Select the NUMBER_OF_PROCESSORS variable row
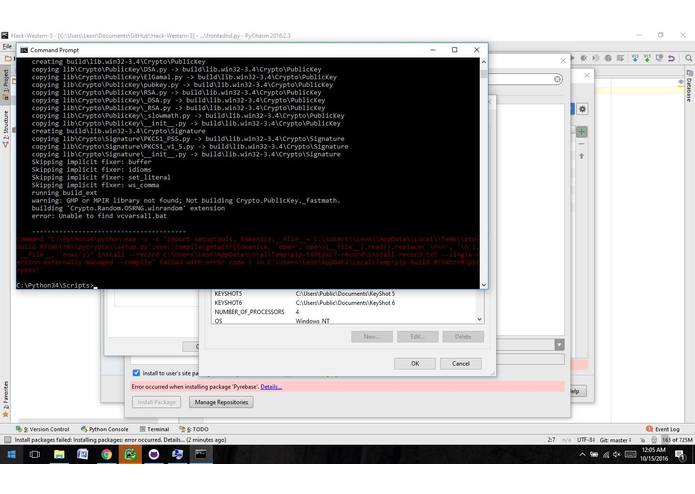695x494 pixels. pos(344,312)
